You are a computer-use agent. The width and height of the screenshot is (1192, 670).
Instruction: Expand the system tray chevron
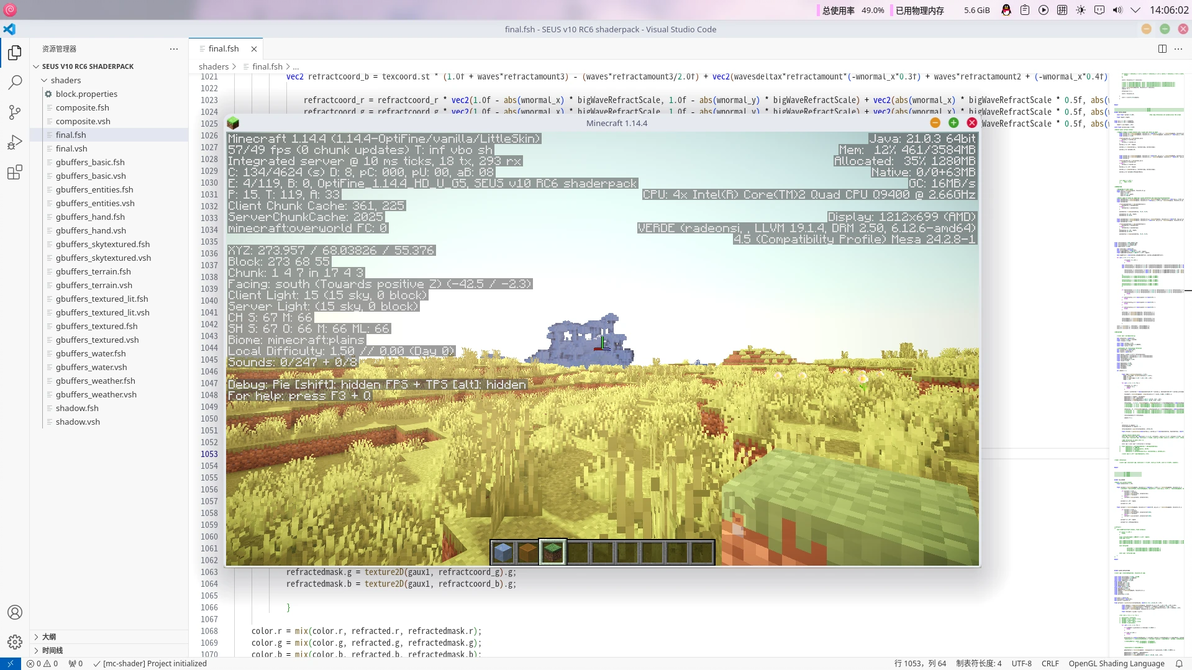1136,10
